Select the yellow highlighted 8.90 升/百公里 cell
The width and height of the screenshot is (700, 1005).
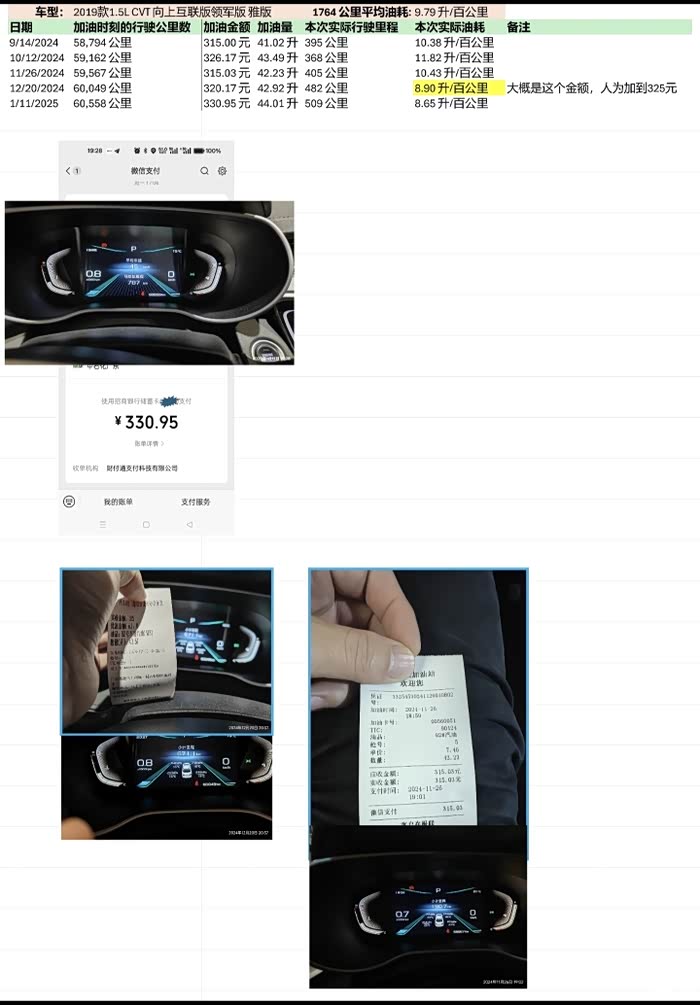coord(459,88)
